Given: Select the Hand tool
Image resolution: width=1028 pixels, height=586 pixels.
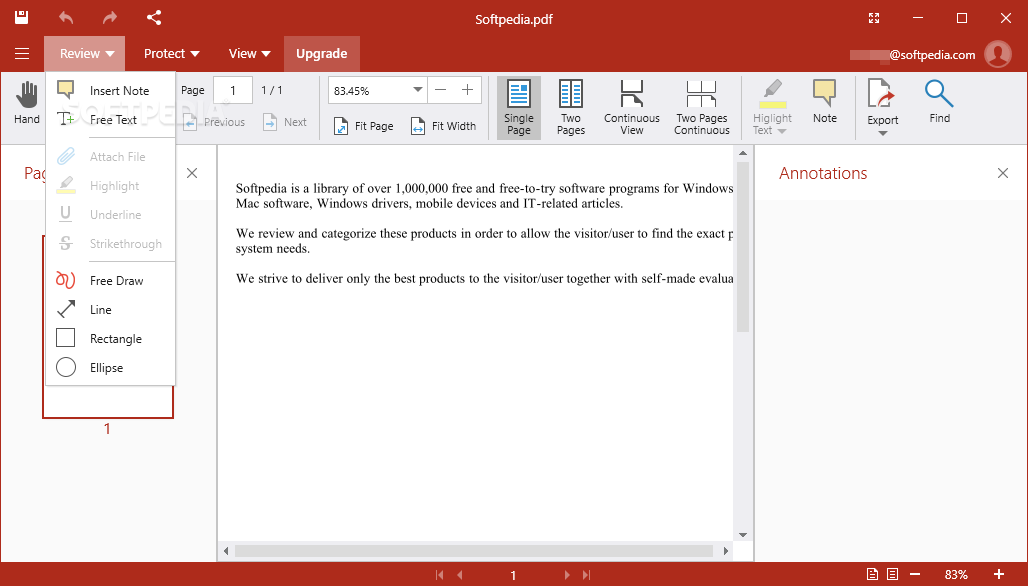Looking at the screenshot, I should point(27,104).
